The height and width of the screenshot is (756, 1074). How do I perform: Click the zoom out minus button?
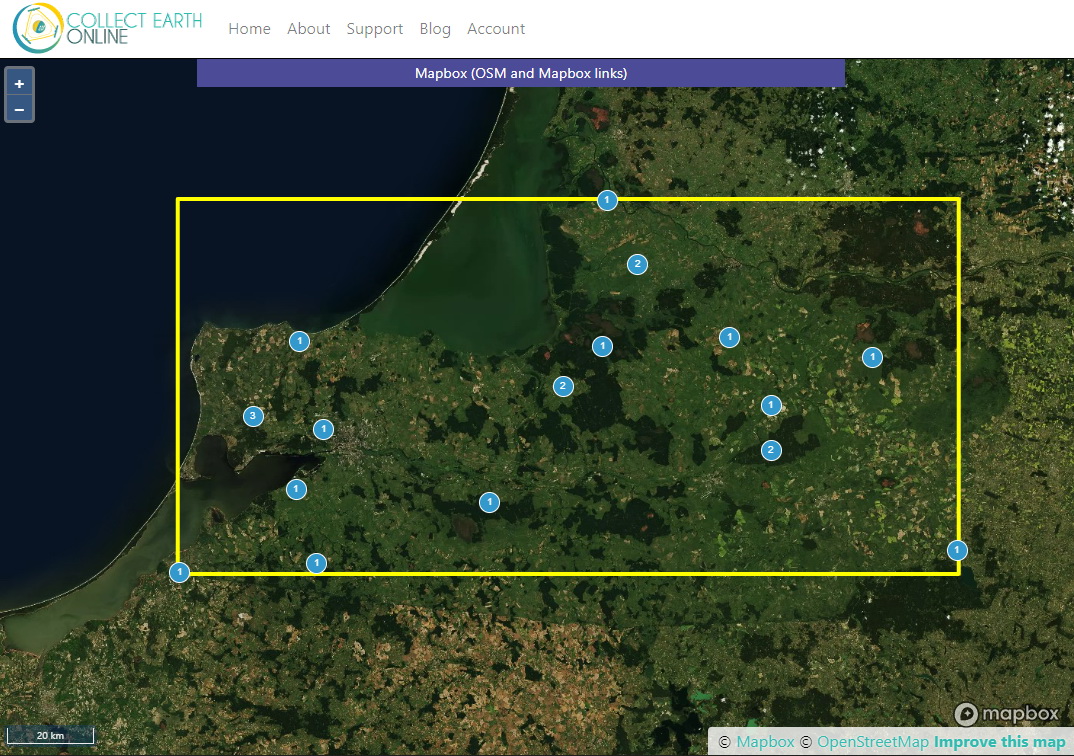tap(19, 109)
